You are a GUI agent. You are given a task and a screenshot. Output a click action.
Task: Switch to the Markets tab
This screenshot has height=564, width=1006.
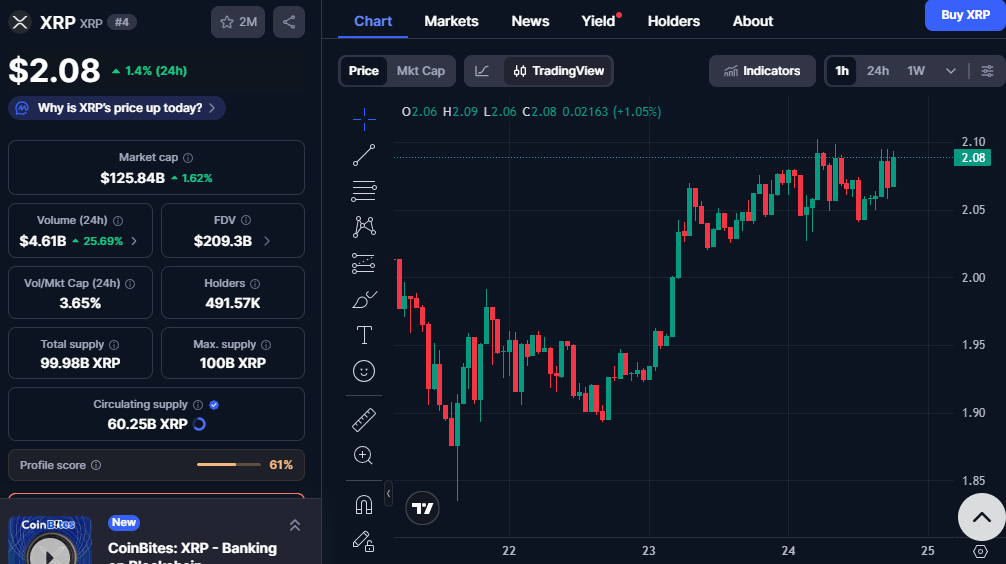coord(451,21)
